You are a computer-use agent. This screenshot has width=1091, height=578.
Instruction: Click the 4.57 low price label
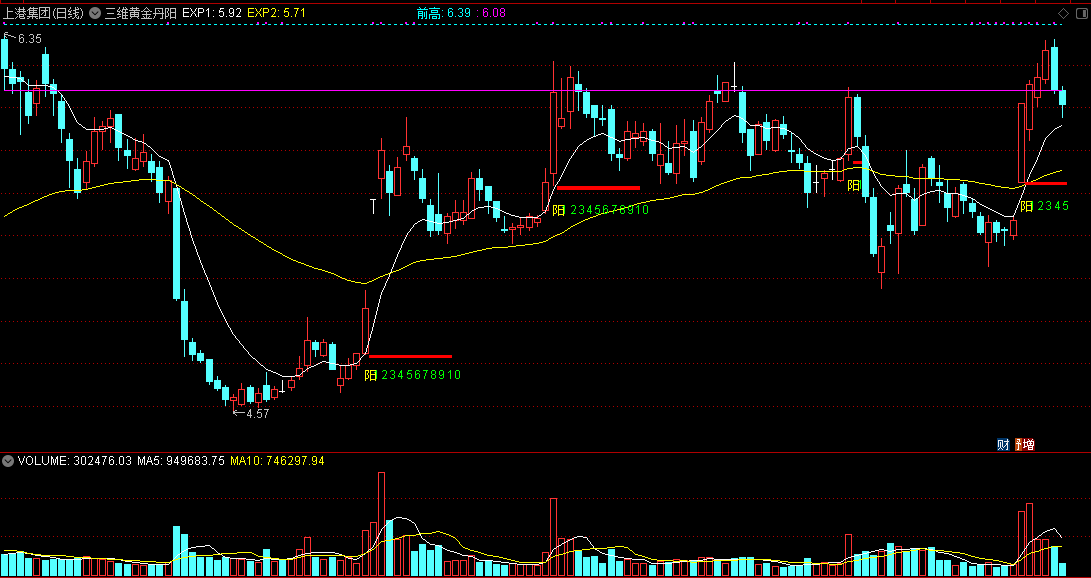point(257,413)
